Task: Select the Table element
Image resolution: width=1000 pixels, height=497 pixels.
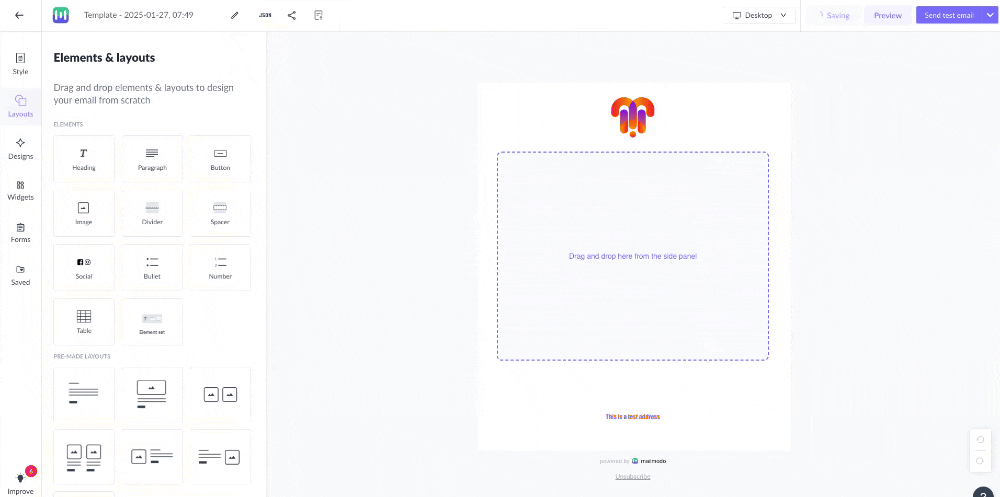Action: click(84, 322)
